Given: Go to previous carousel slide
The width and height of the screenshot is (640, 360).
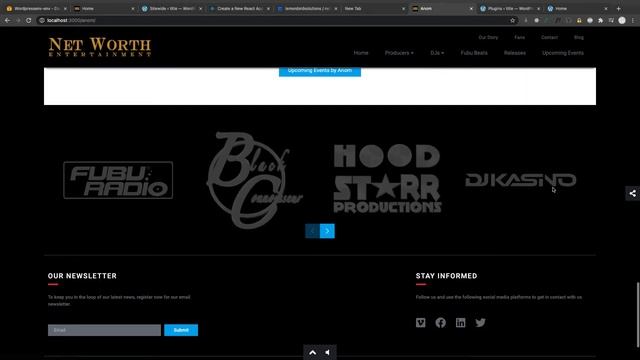Looking at the screenshot, I should (313, 231).
